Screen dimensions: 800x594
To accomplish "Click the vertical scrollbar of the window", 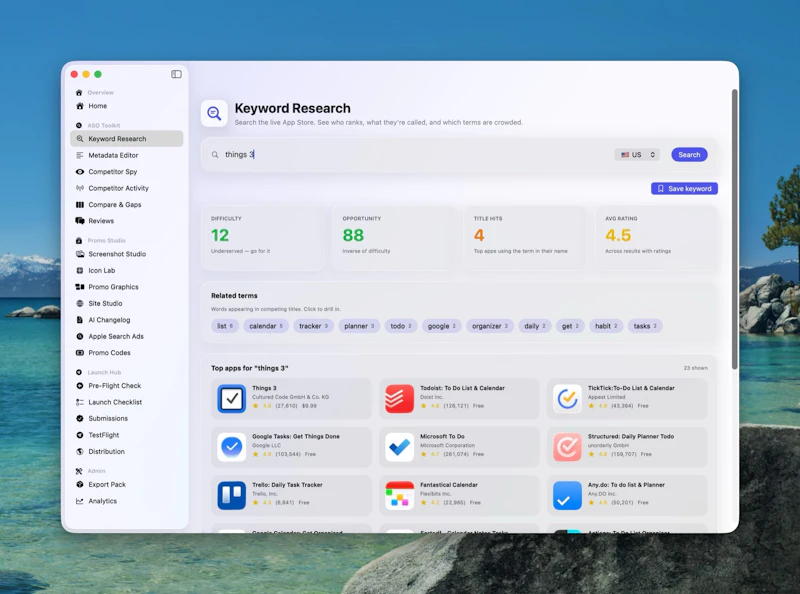I will pos(735,229).
